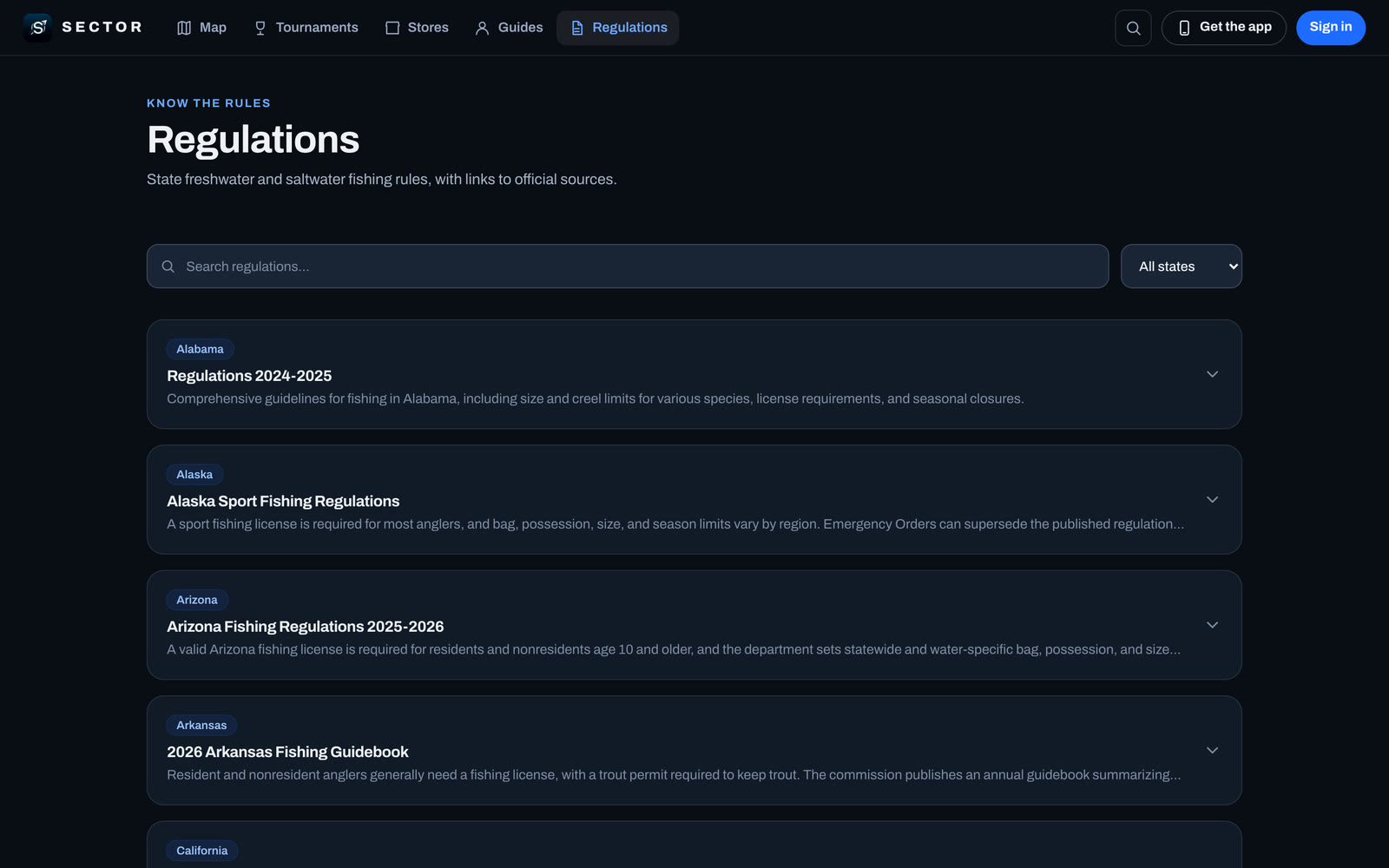The width and height of the screenshot is (1389, 868).
Task: Click the Arkansas state tag
Action: tap(201, 726)
